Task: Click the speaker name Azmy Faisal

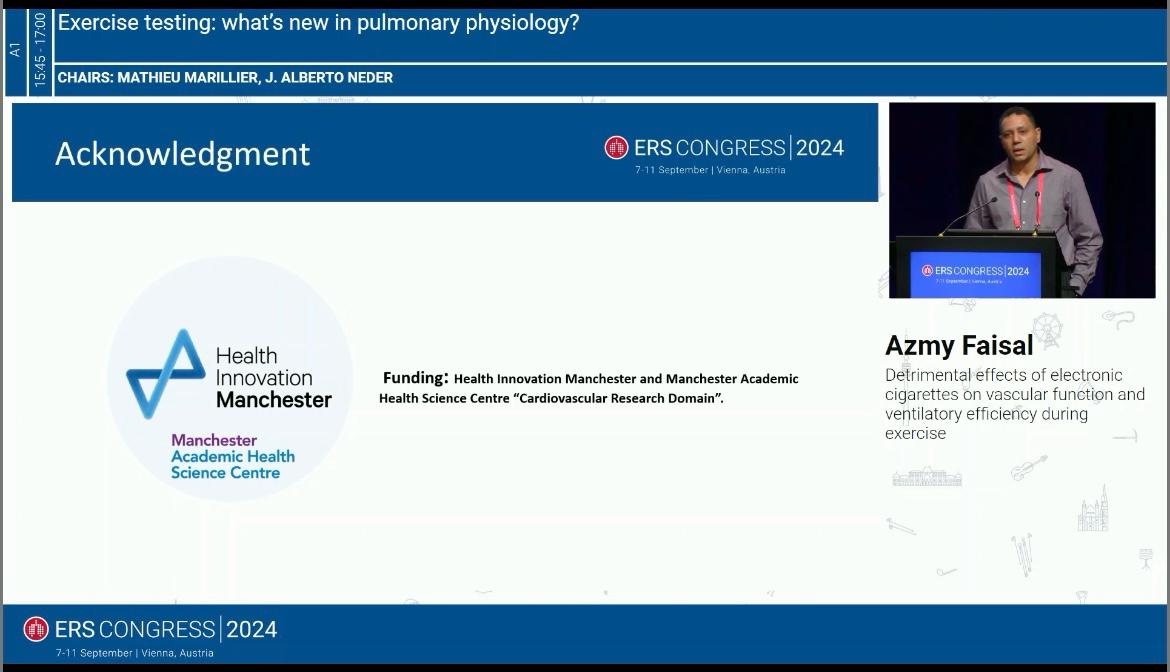Action: click(959, 346)
